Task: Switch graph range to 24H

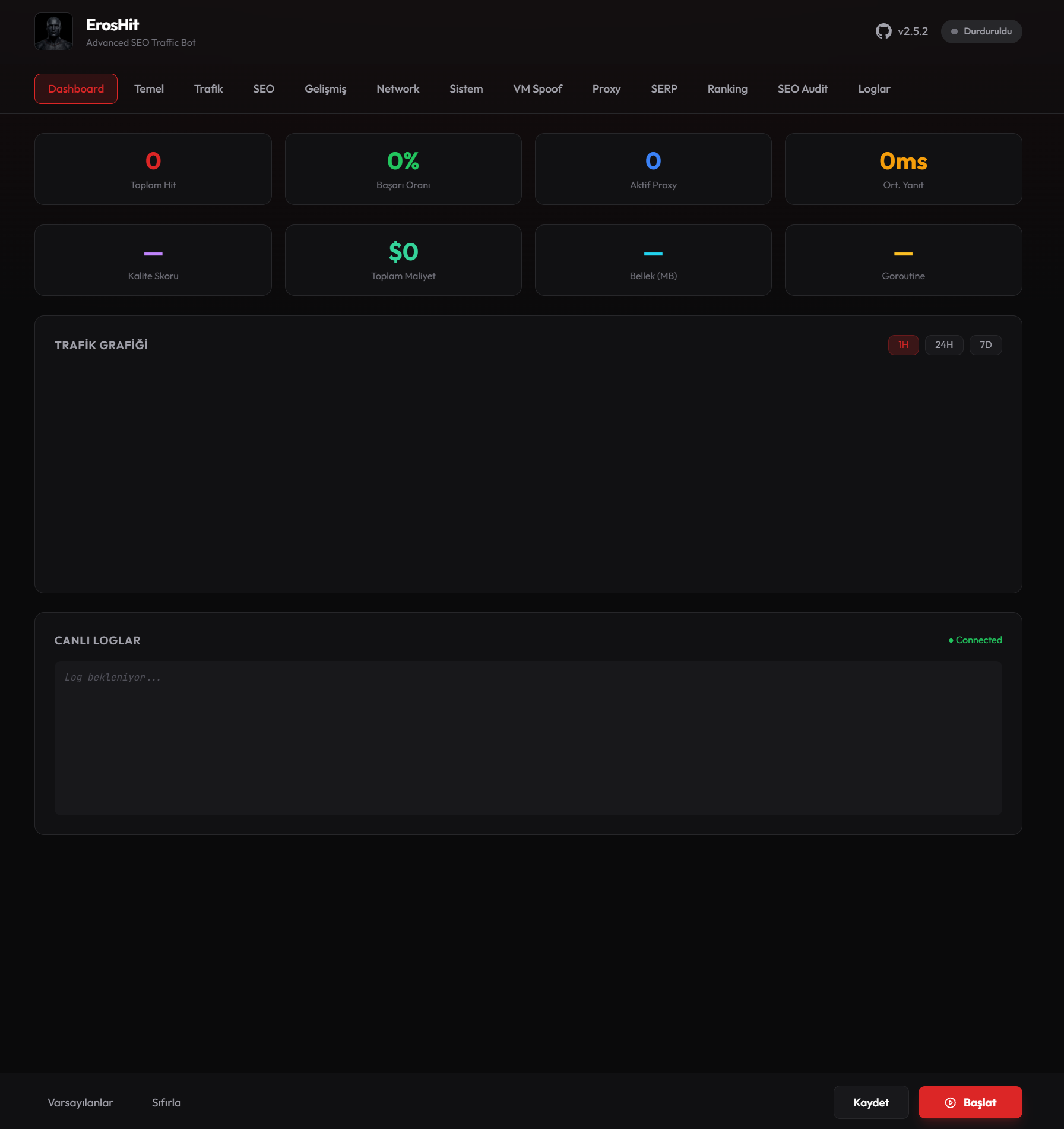Action: [943, 345]
